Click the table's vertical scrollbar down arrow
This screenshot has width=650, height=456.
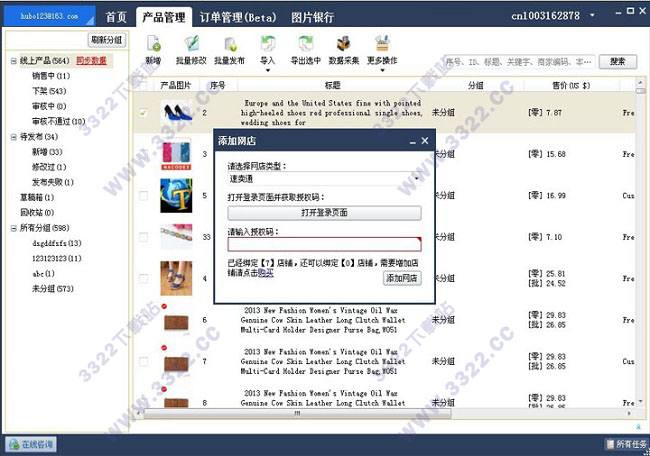(x=640, y=401)
